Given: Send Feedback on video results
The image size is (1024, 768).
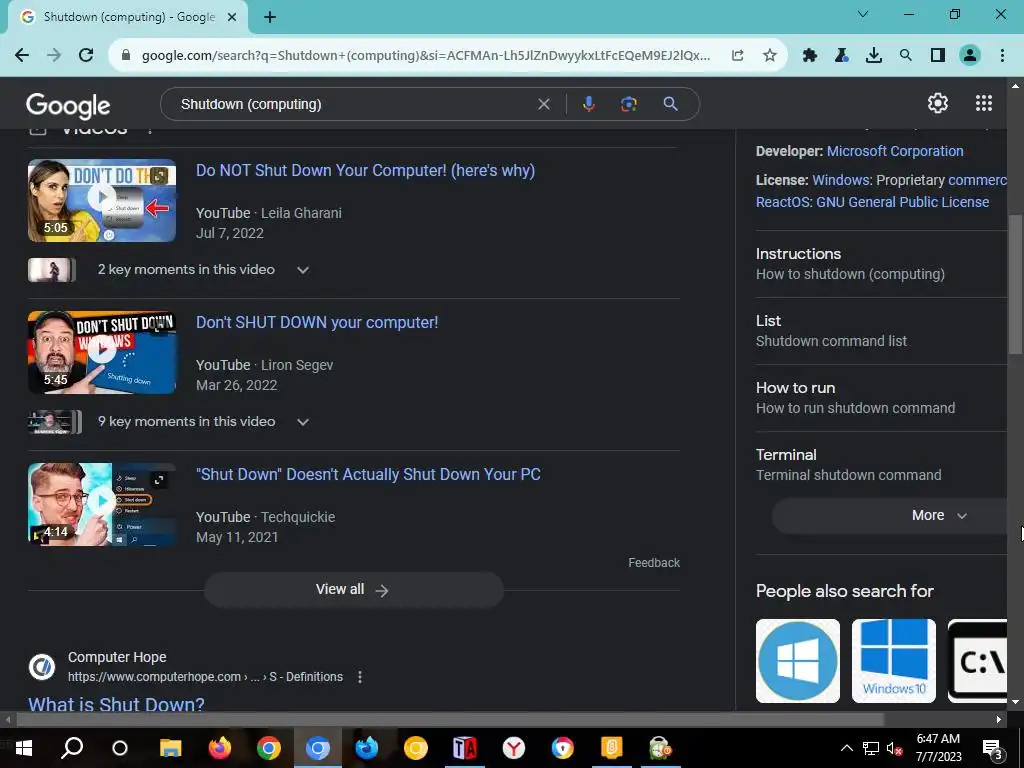Looking at the screenshot, I should [x=654, y=563].
